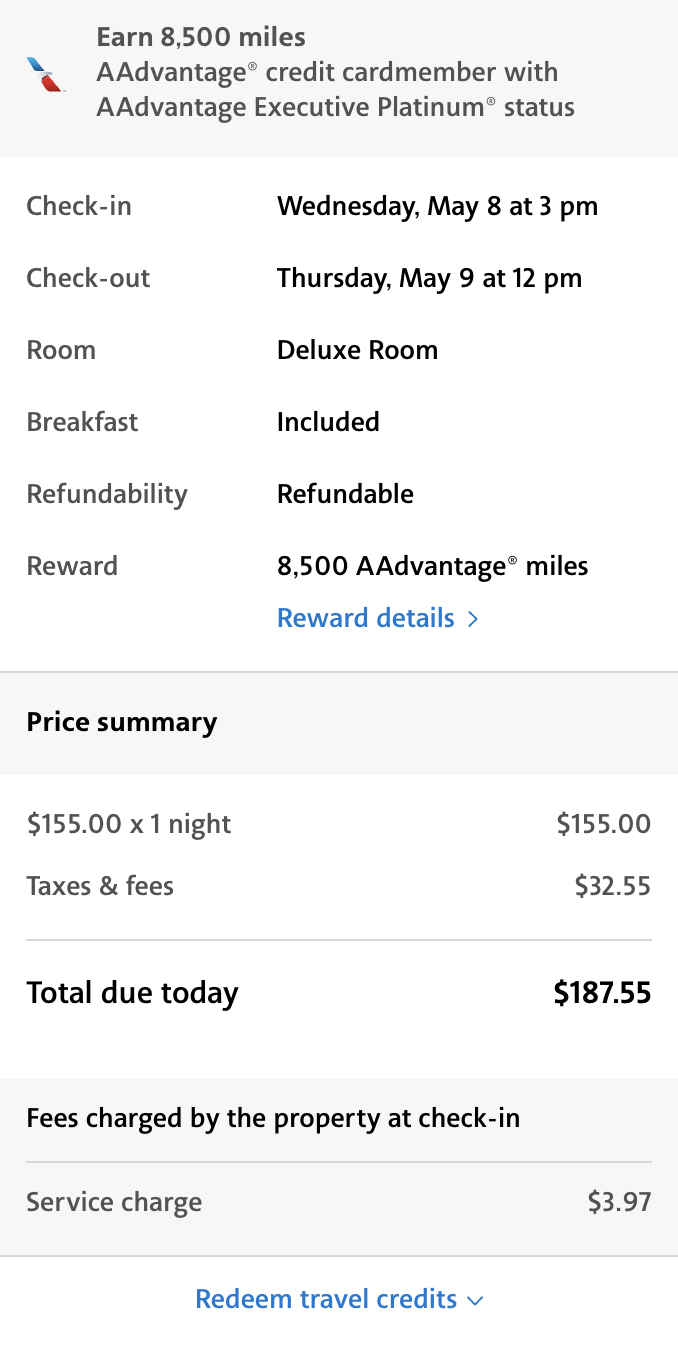Click the Earn 8,500 miles heading

(x=201, y=38)
